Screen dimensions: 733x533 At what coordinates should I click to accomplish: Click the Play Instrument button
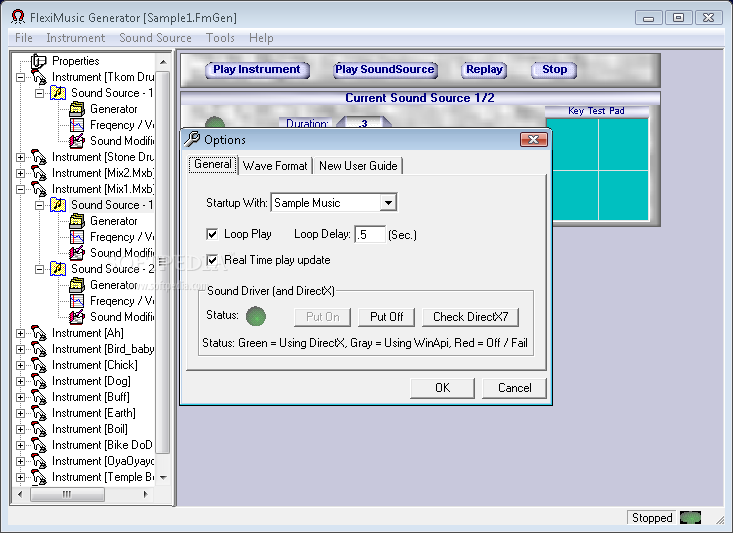pyautogui.click(x=257, y=70)
